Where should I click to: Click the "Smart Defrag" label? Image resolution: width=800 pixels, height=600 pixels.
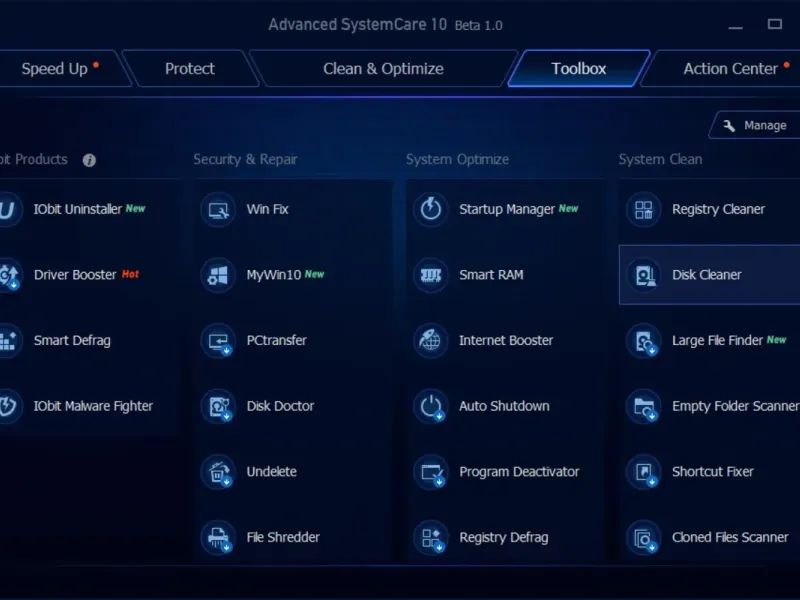click(72, 340)
